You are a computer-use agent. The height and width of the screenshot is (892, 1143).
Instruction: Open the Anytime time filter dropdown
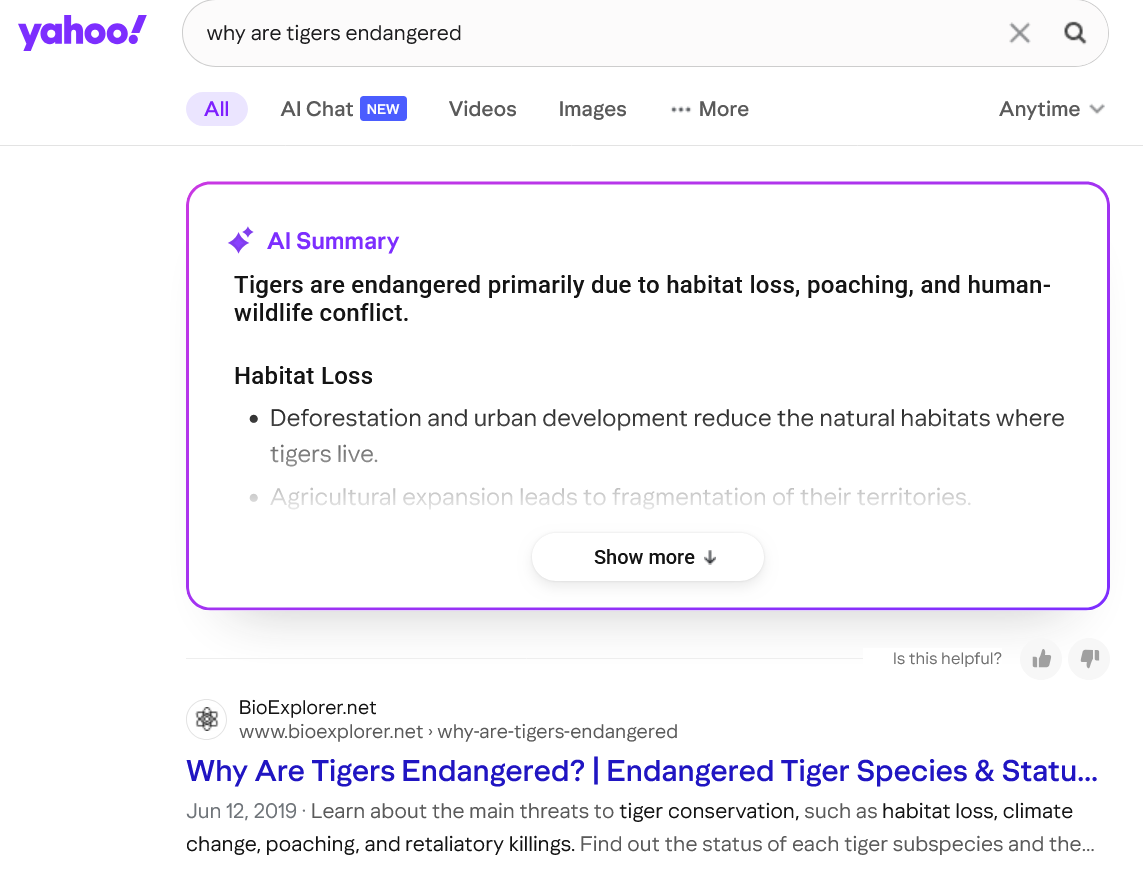point(1052,109)
